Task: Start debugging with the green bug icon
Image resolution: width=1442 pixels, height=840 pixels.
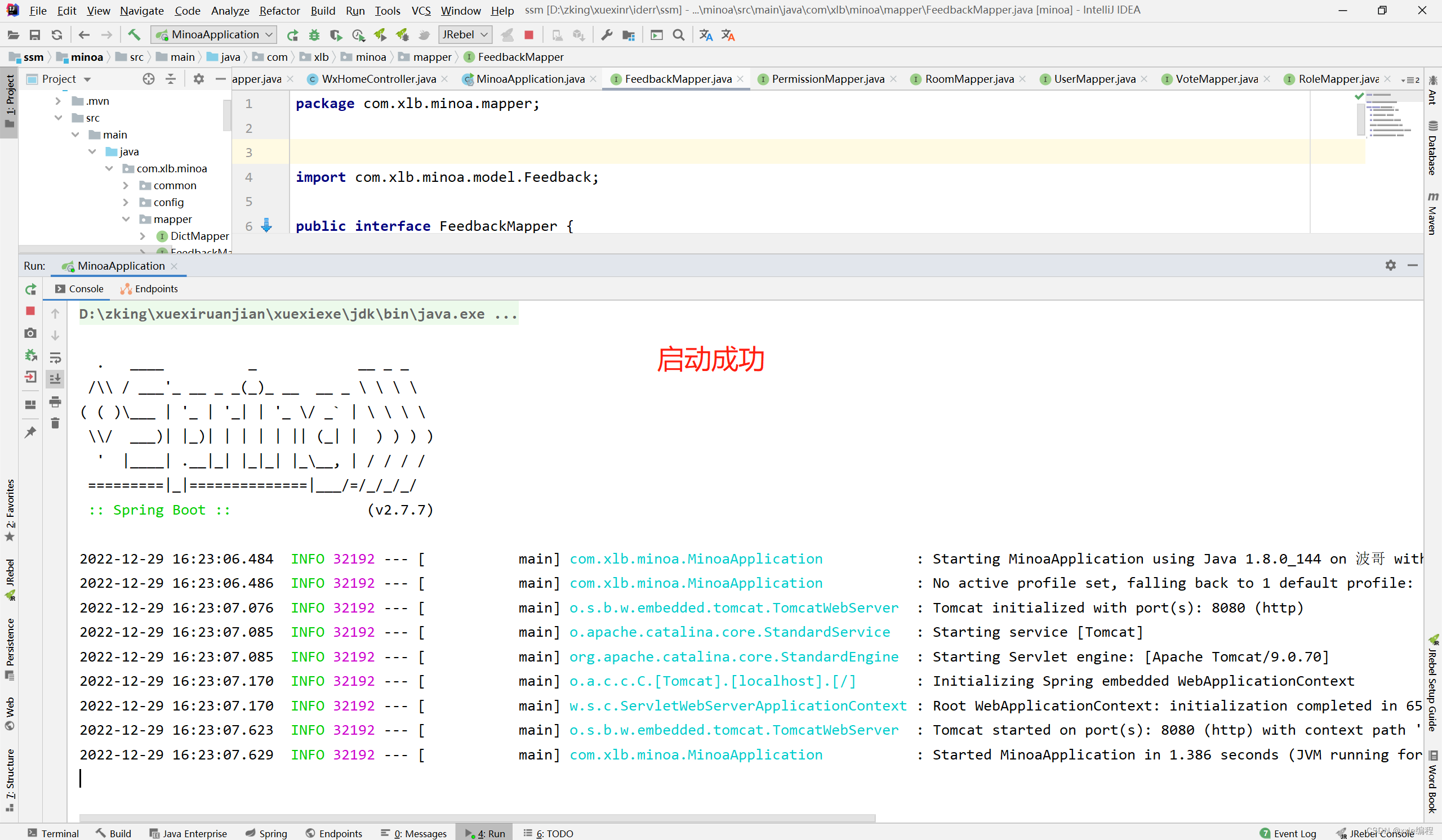Action: click(x=314, y=35)
